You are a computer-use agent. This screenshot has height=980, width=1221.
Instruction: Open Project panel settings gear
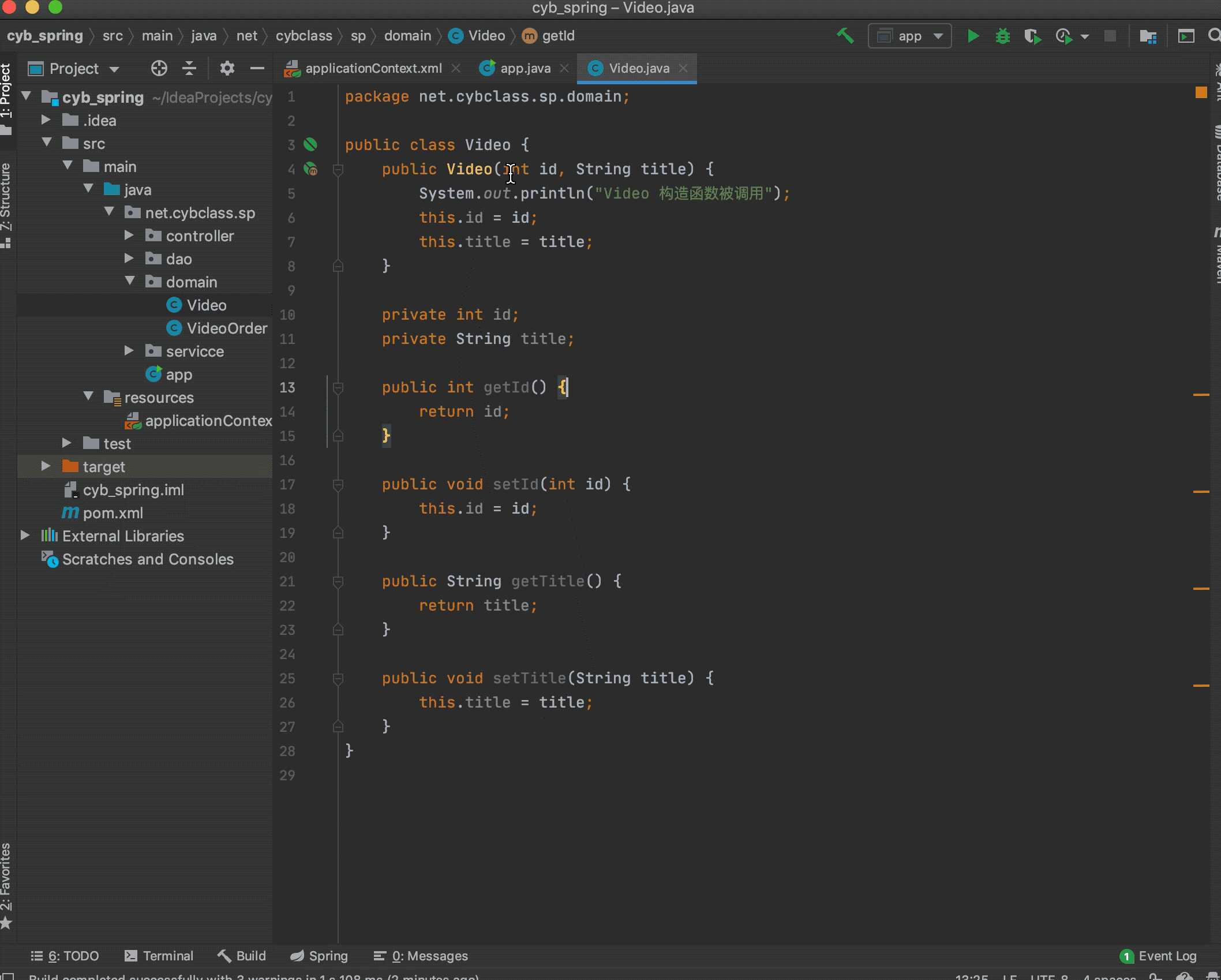coord(227,69)
